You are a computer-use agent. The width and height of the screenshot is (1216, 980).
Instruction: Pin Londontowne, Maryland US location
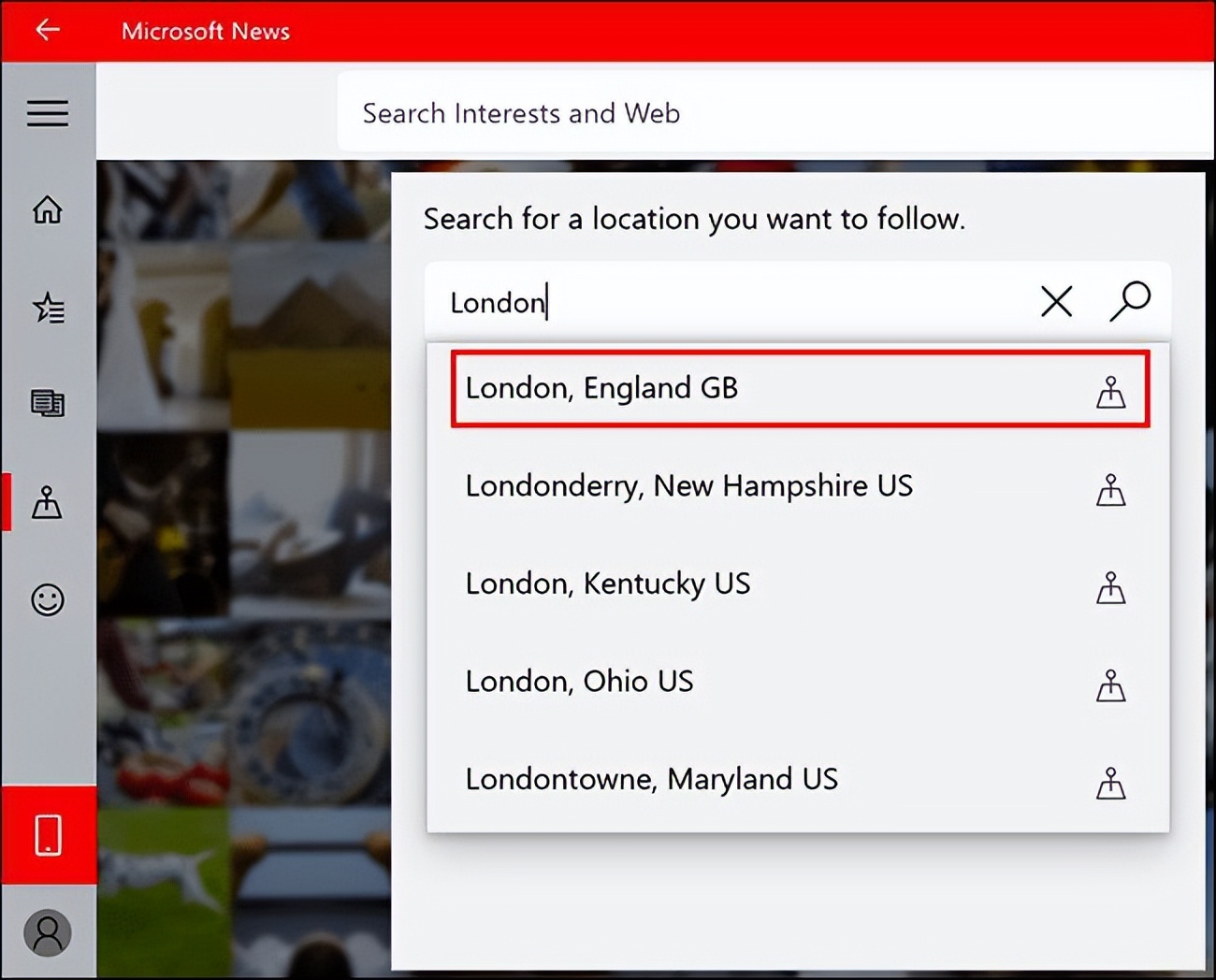click(1111, 785)
